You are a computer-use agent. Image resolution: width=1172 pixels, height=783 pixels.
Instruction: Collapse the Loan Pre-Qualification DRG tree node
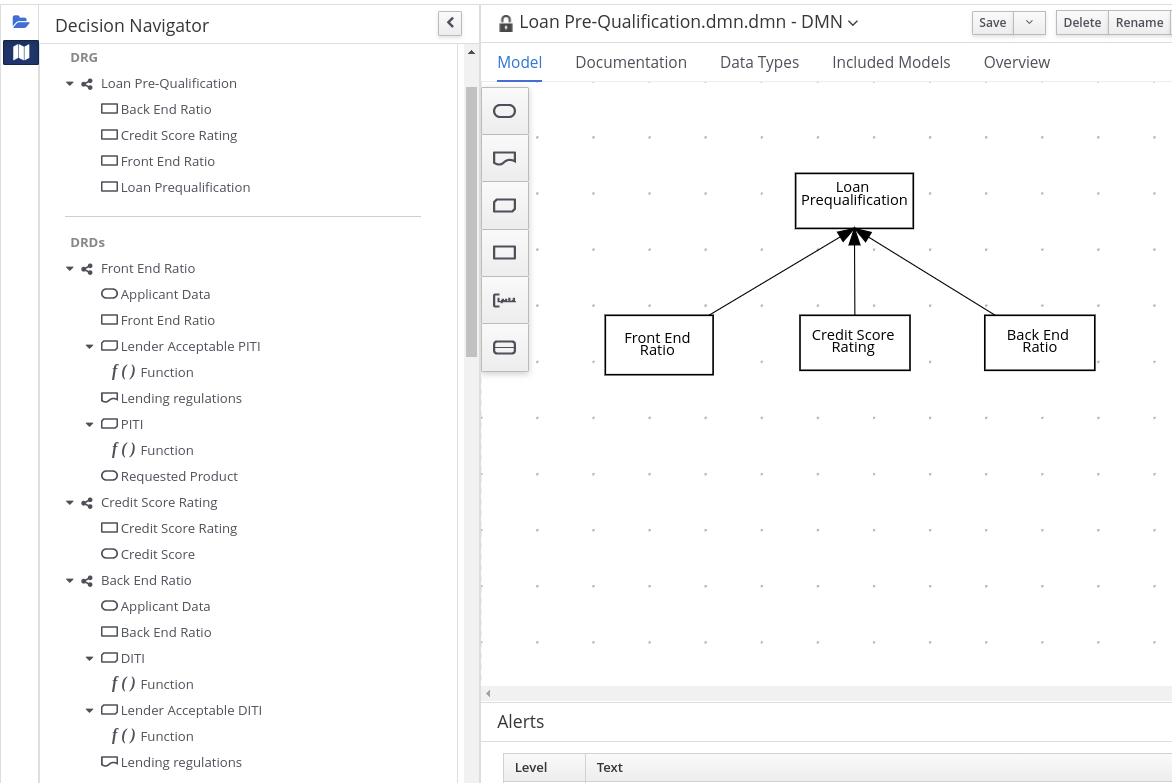pyautogui.click(x=70, y=84)
